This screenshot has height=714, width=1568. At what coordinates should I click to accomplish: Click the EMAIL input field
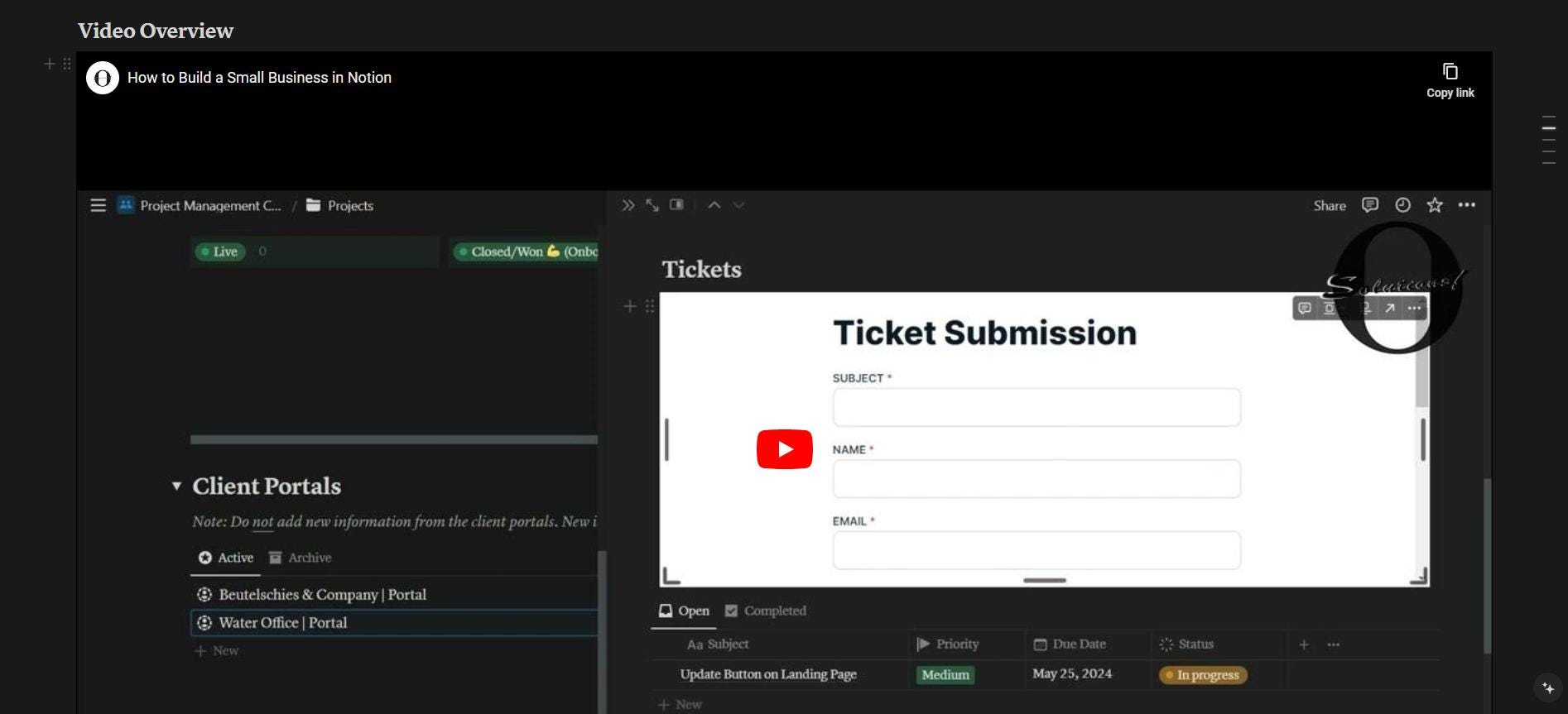pyautogui.click(x=1037, y=550)
